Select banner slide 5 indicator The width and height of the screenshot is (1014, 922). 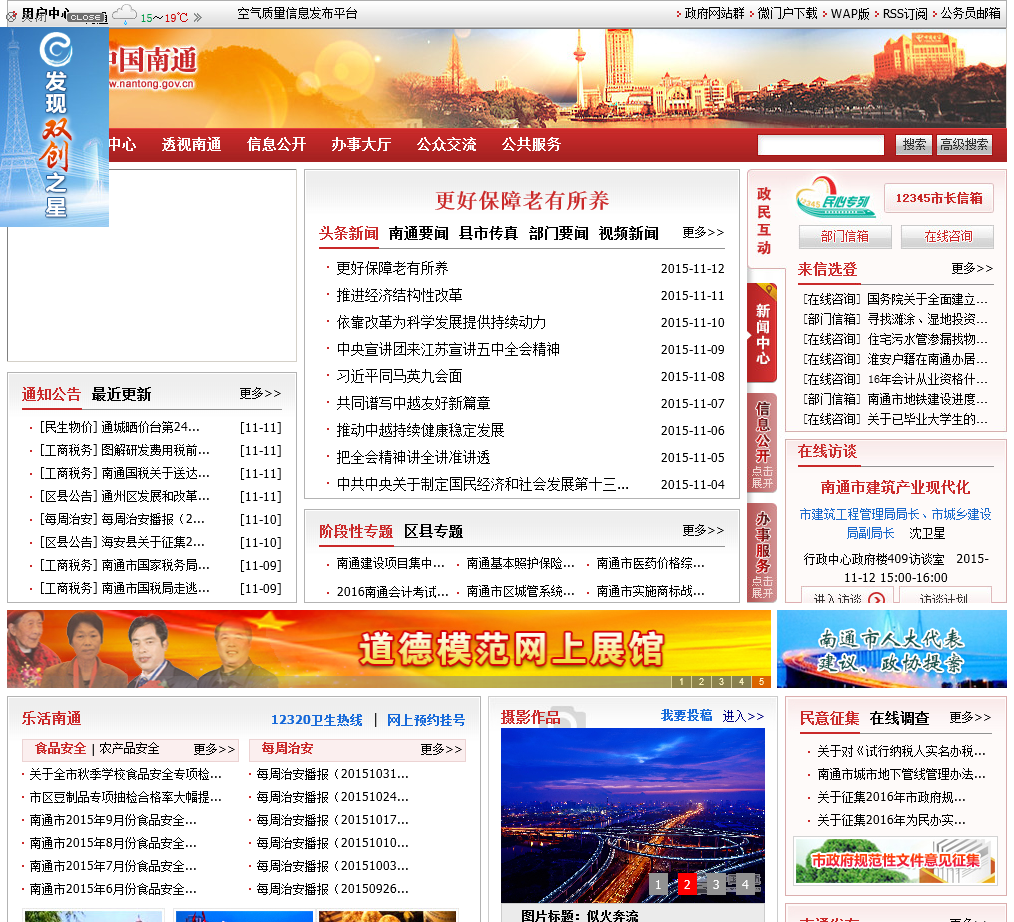coord(761,682)
